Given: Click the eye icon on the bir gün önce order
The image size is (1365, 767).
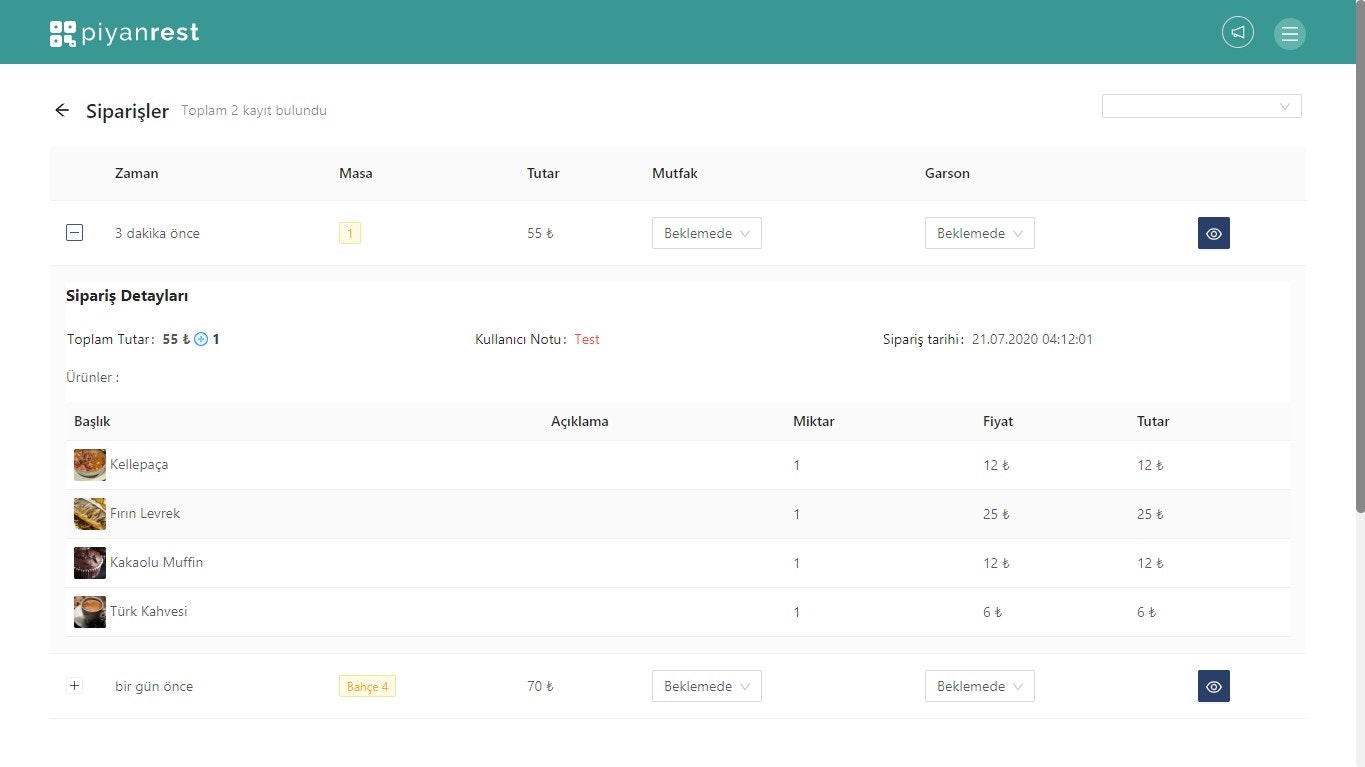Looking at the screenshot, I should [1213, 686].
